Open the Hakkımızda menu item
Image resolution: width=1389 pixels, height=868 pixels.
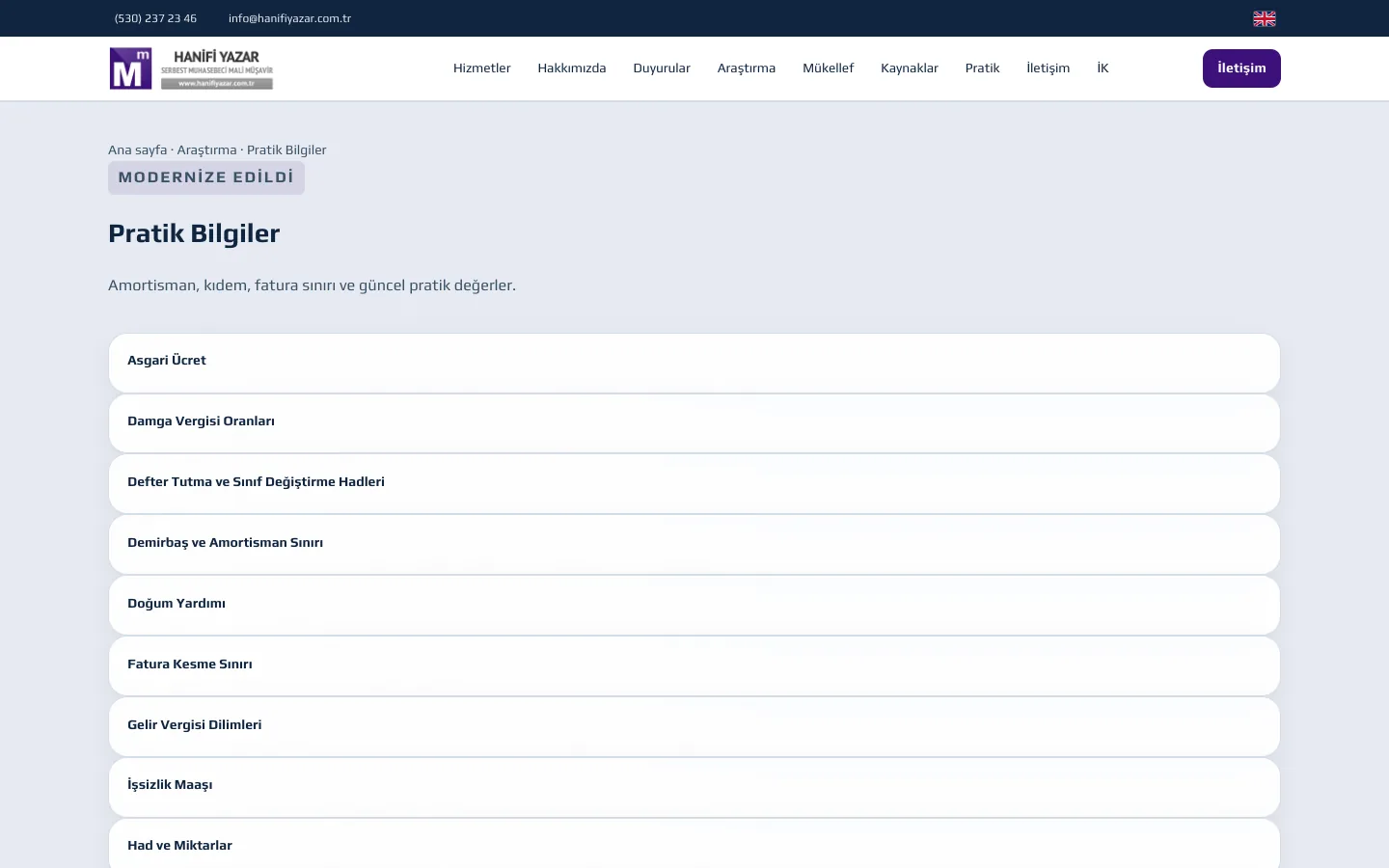pyautogui.click(x=572, y=68)
